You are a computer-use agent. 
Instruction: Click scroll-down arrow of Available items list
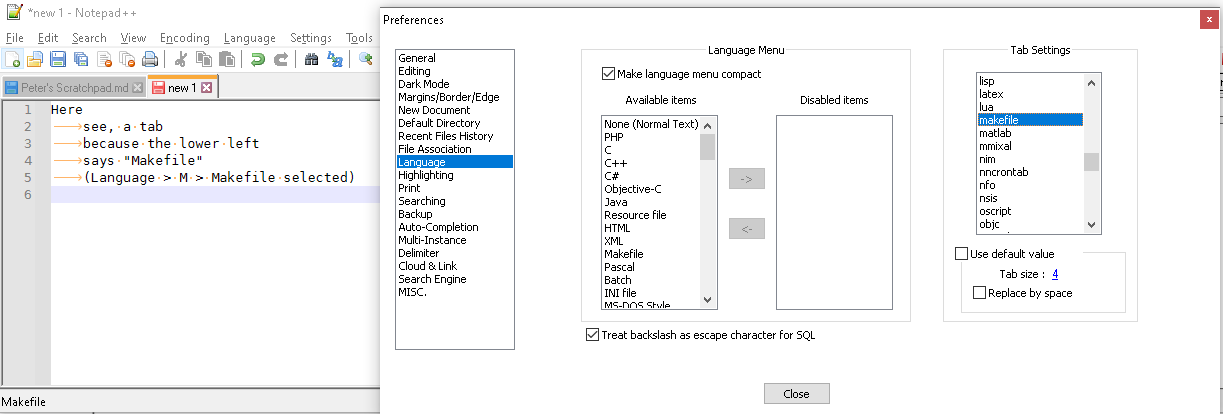(708, 300)
